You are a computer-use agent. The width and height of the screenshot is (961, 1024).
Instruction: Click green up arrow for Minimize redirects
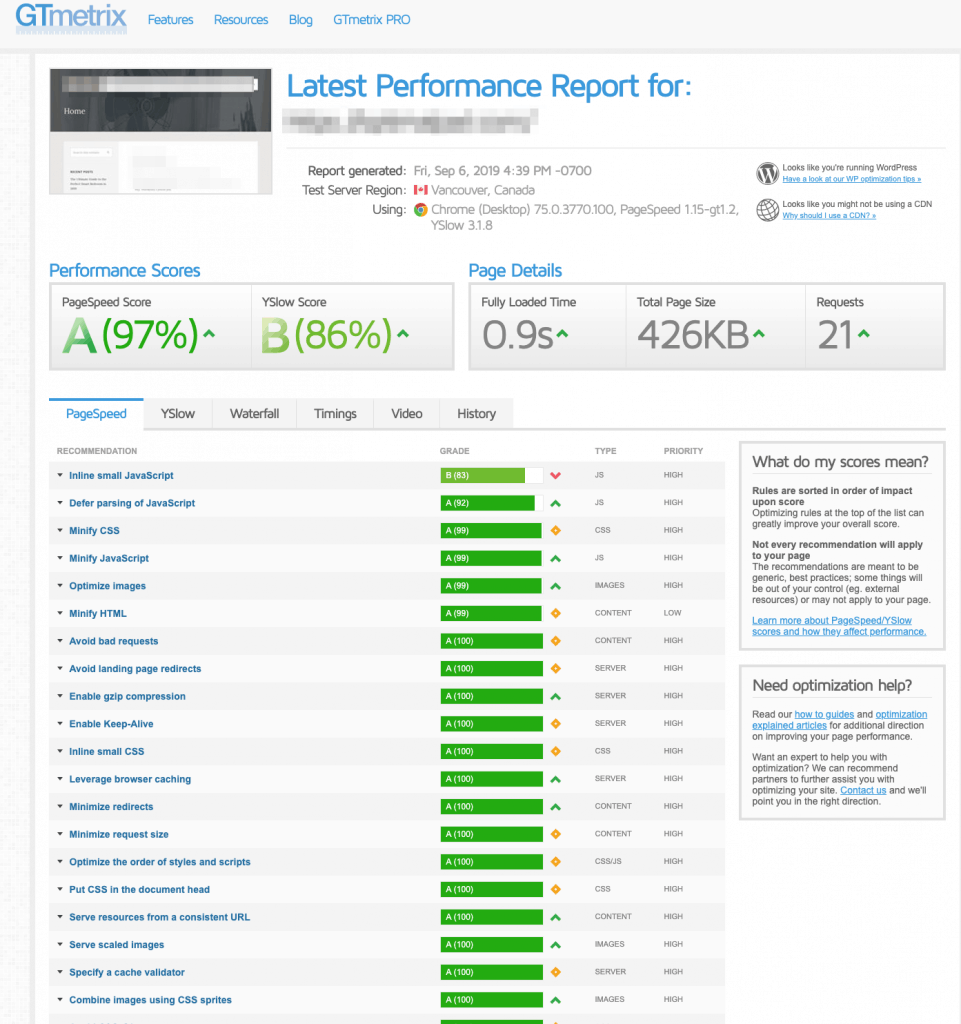[556, 807]
